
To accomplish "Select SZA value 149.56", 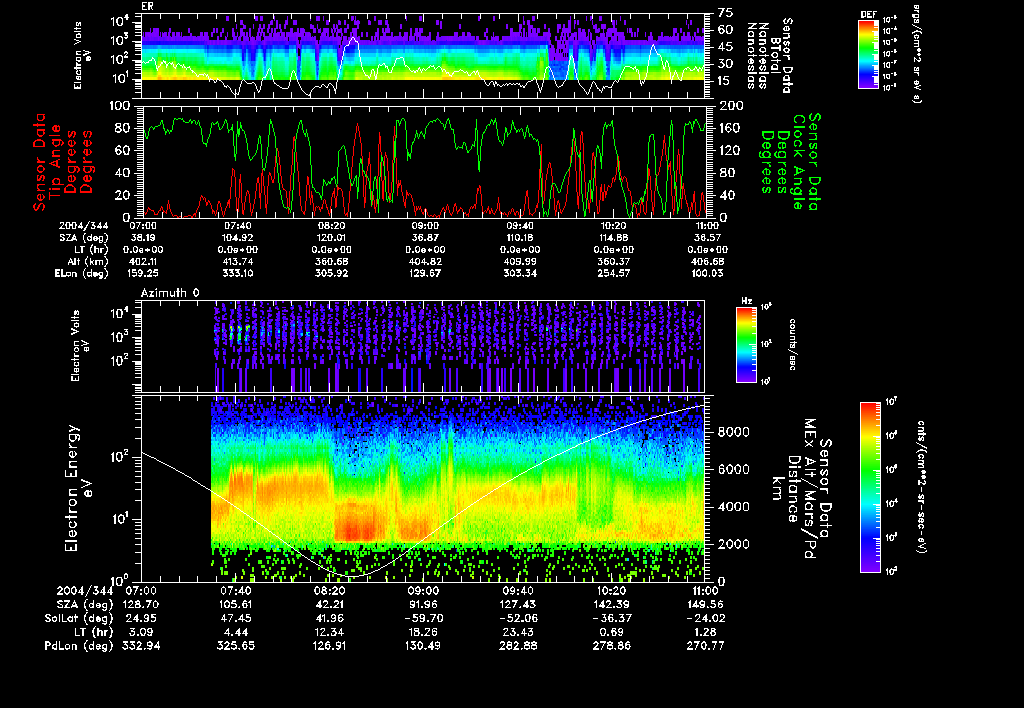I will (x=705, y=605).
